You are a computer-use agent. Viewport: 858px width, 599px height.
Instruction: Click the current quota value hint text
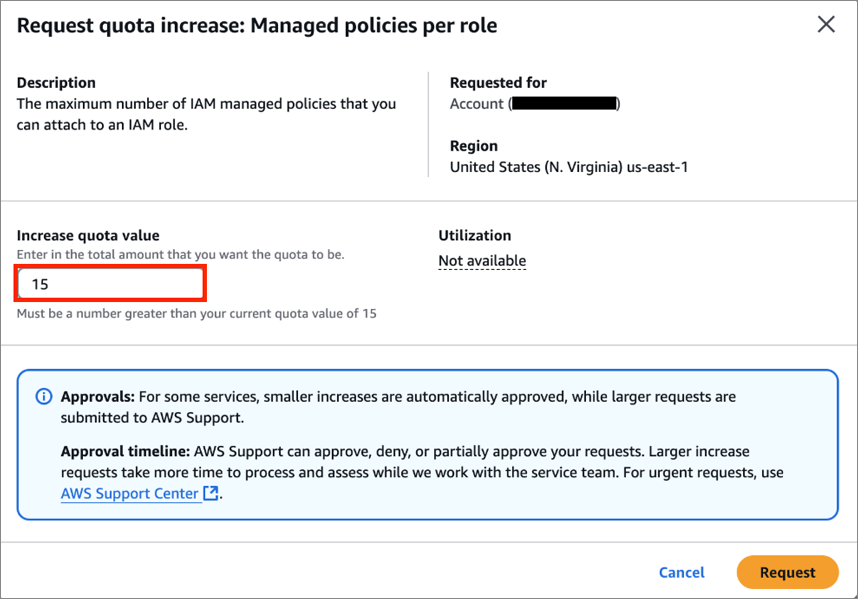tap(196, 314)
